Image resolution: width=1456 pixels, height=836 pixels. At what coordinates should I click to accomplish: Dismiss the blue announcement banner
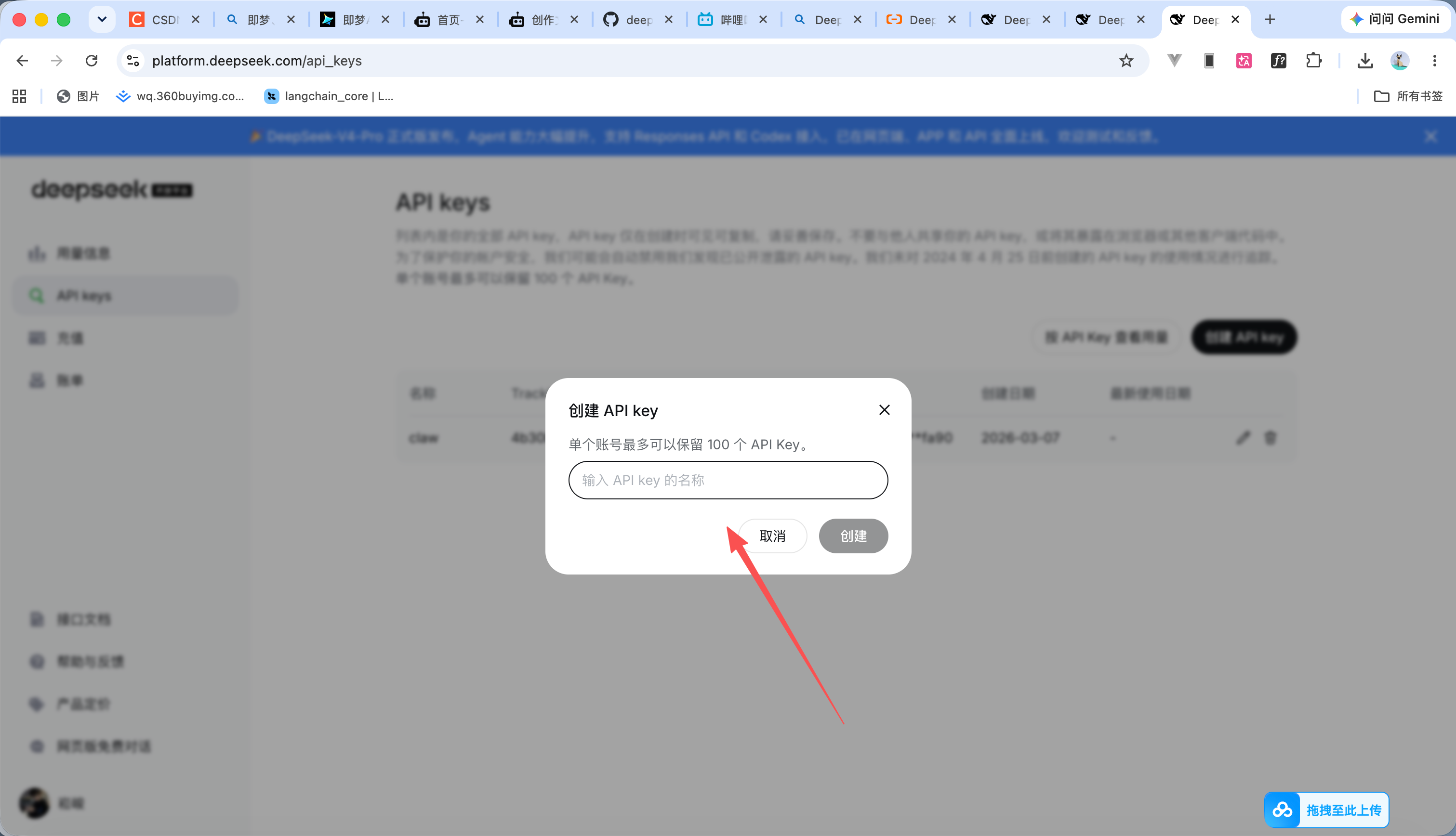(x=1430, y=136)
